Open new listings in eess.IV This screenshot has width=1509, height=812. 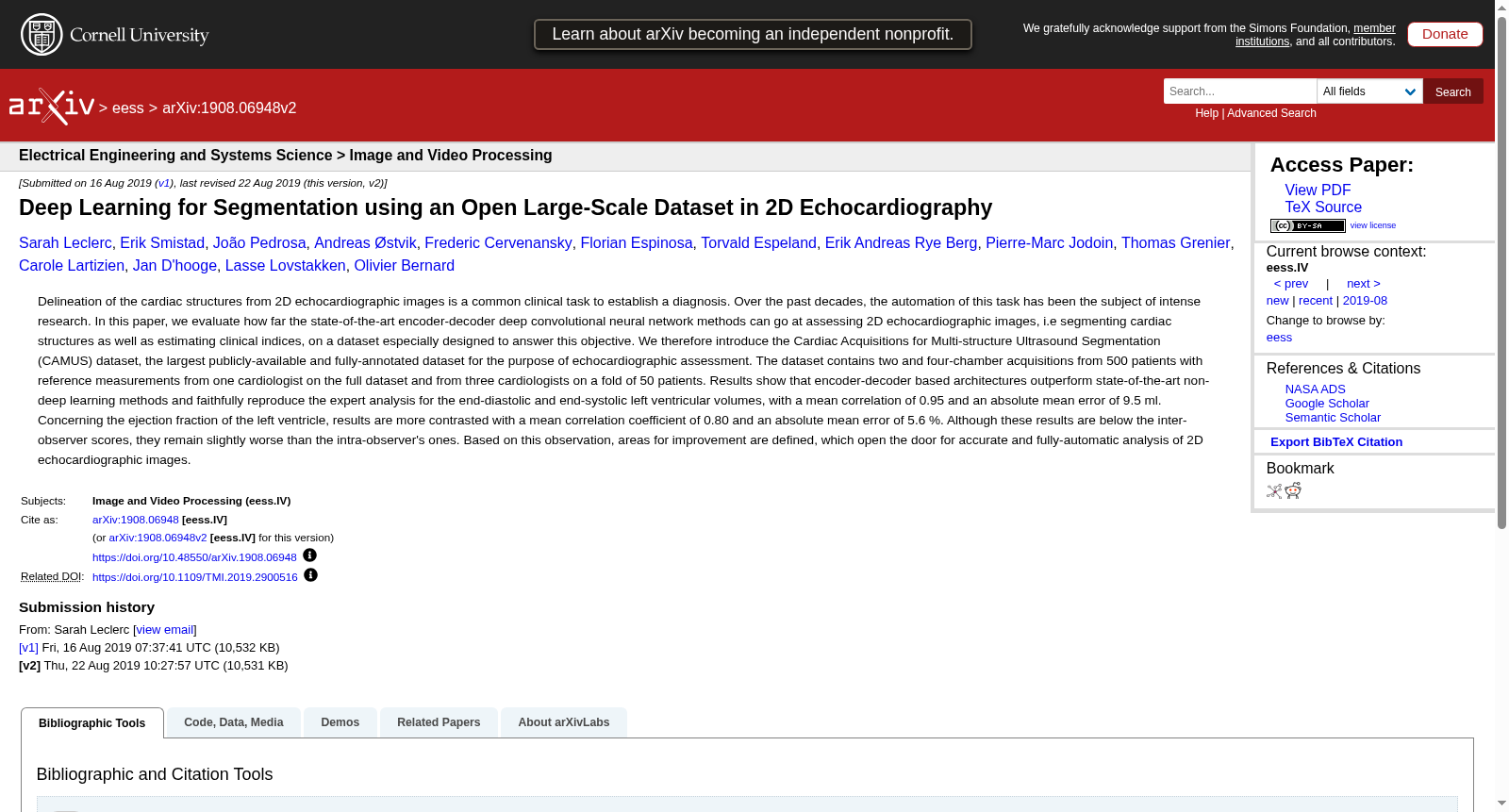pyautogui.click(x=1277, y=301)
